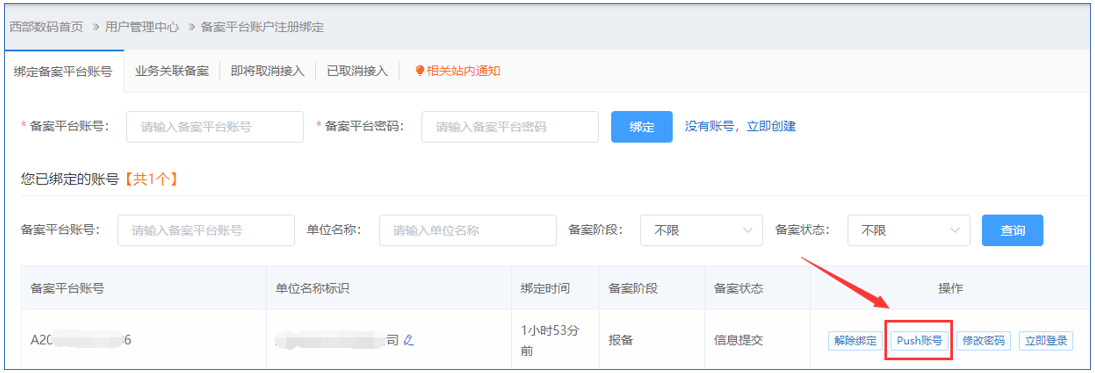
Task: Focus the 单位名称 search field
Action: coord(468,231)
